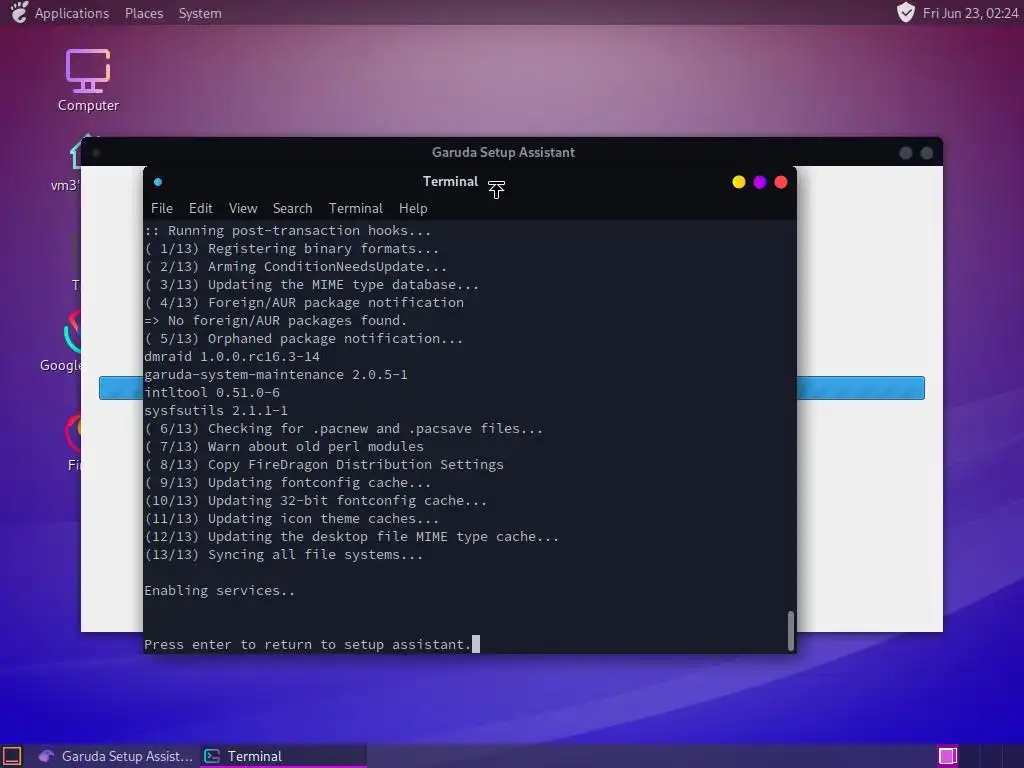This screenshot has height=768, width=1024.
Task: Click the Terminal taskbar entry
Action: (x=282, y=756)
